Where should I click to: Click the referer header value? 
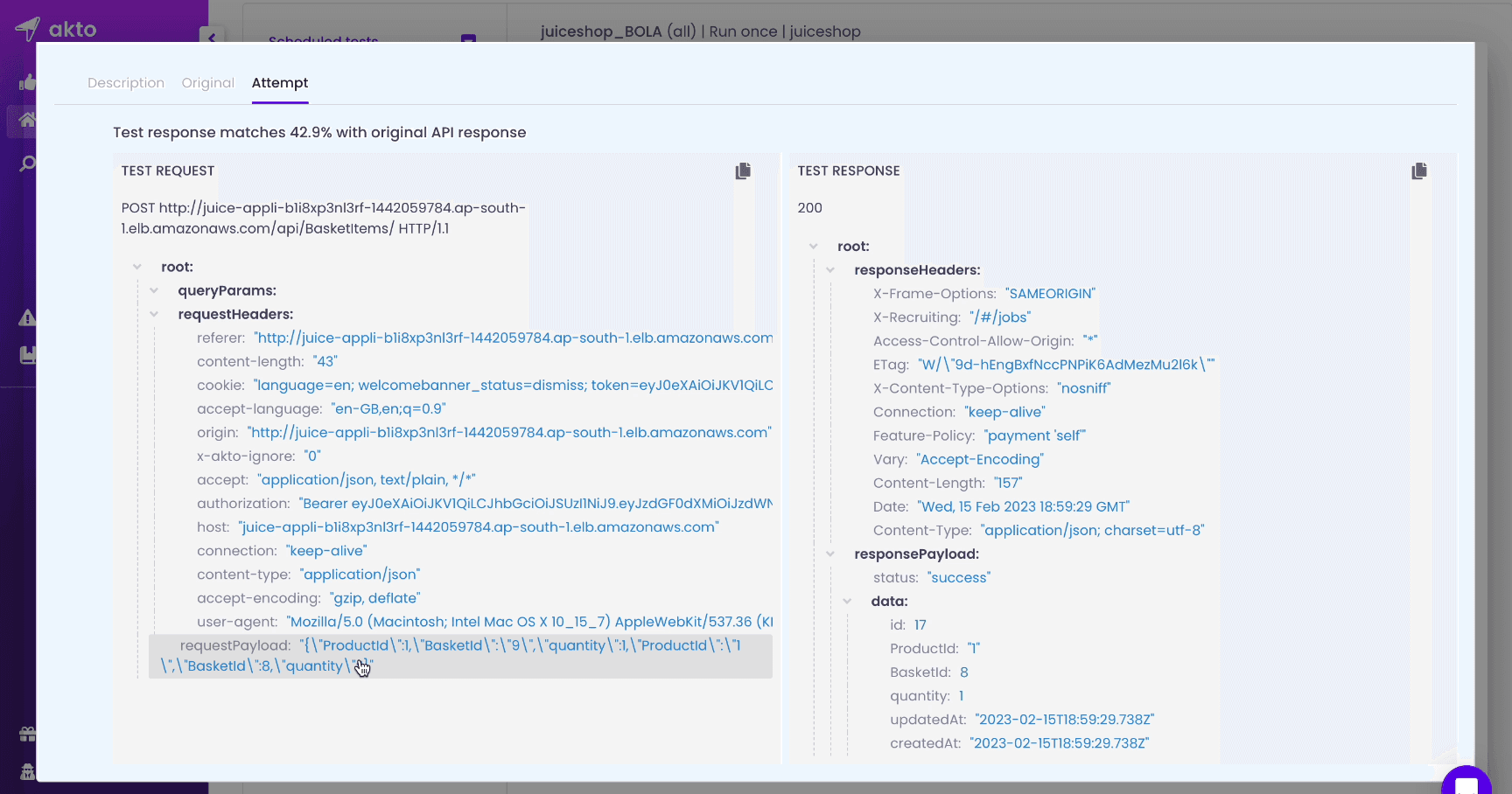[x=514, y=338]
